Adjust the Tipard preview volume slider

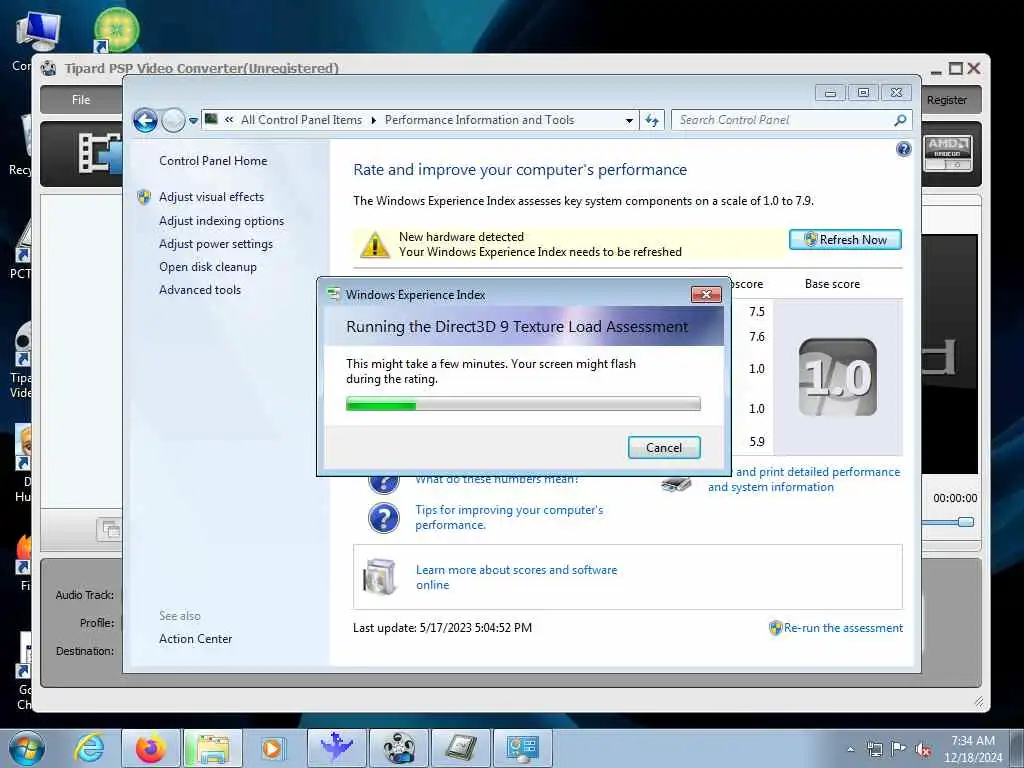pyautogui.click(x=965, y=522)
